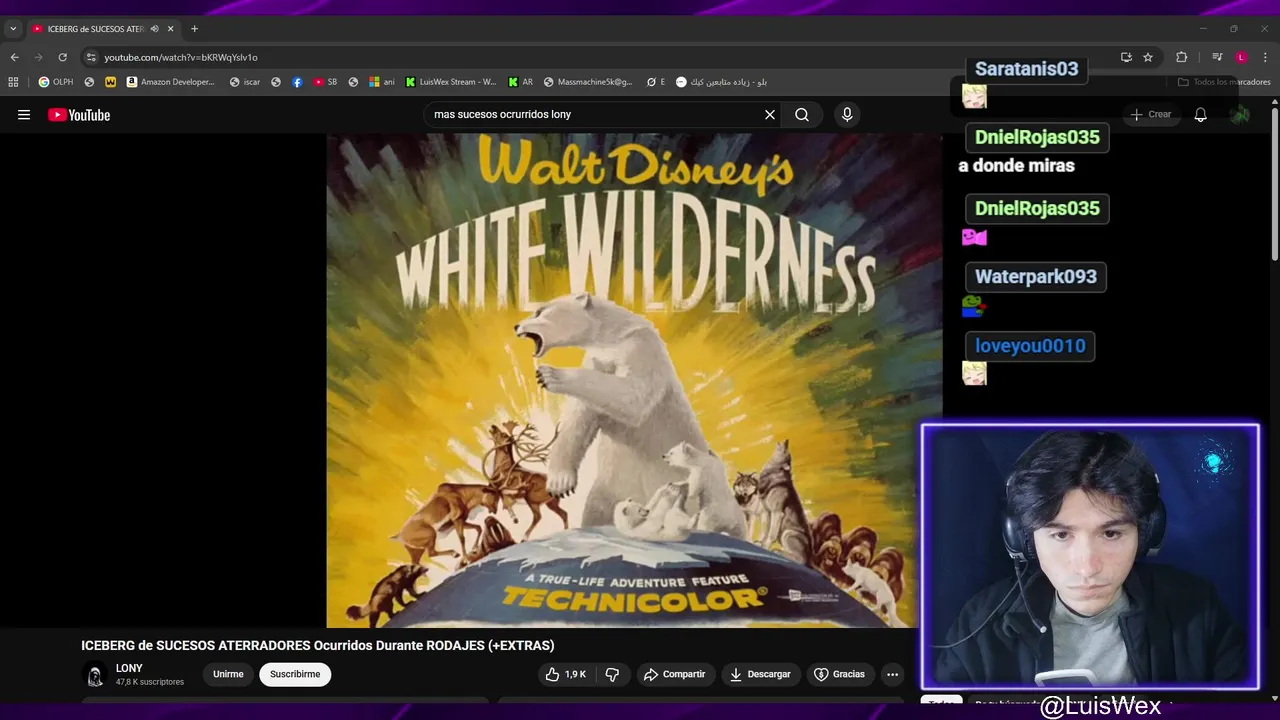The height and width of the screenshot is (720, 1280).
Task: Share the video via Compartir
Action: click(675, 675)
